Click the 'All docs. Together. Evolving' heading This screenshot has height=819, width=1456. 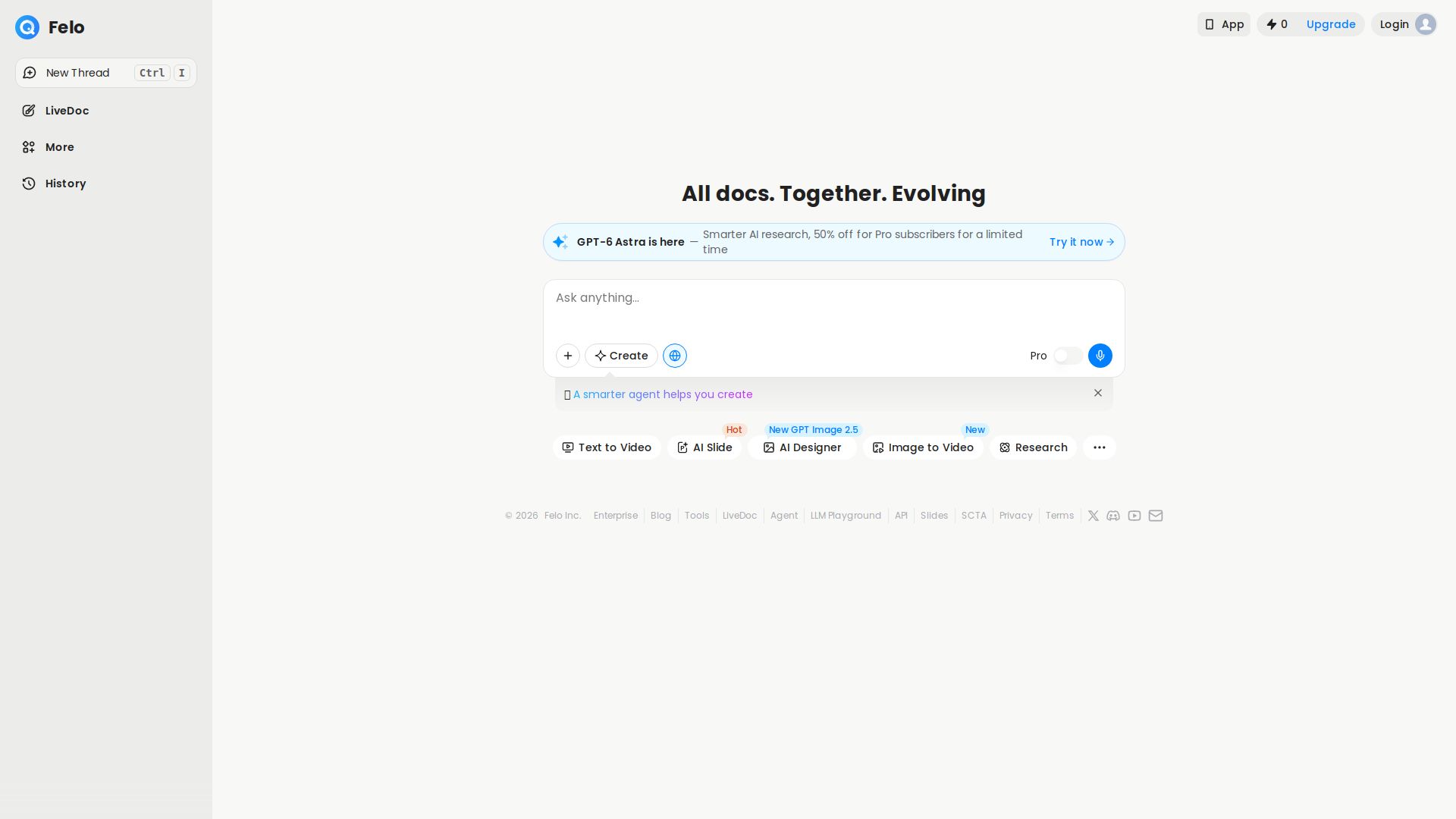(833, 193)
